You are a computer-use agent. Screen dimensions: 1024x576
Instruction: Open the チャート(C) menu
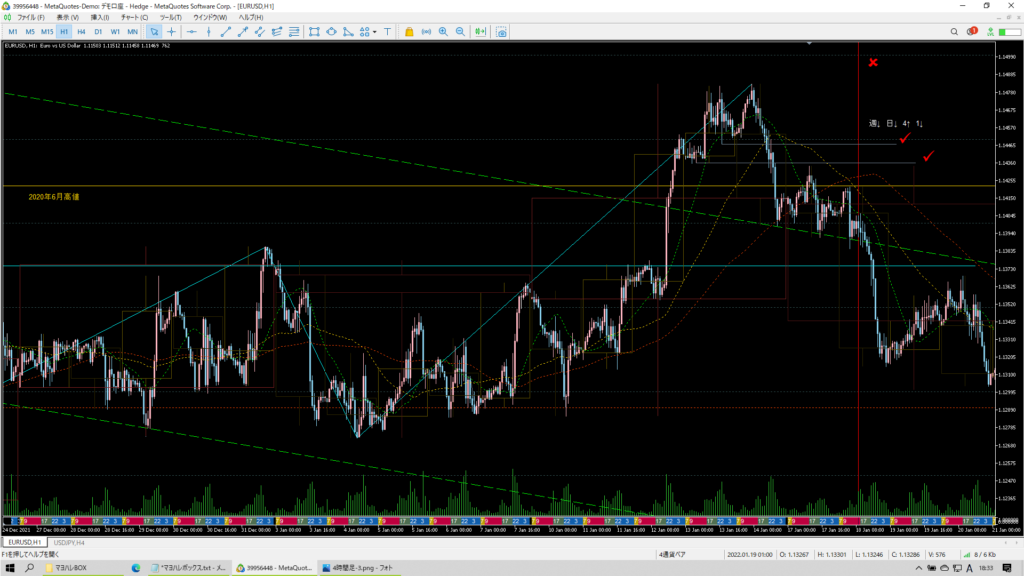click(x=133, y=18)
